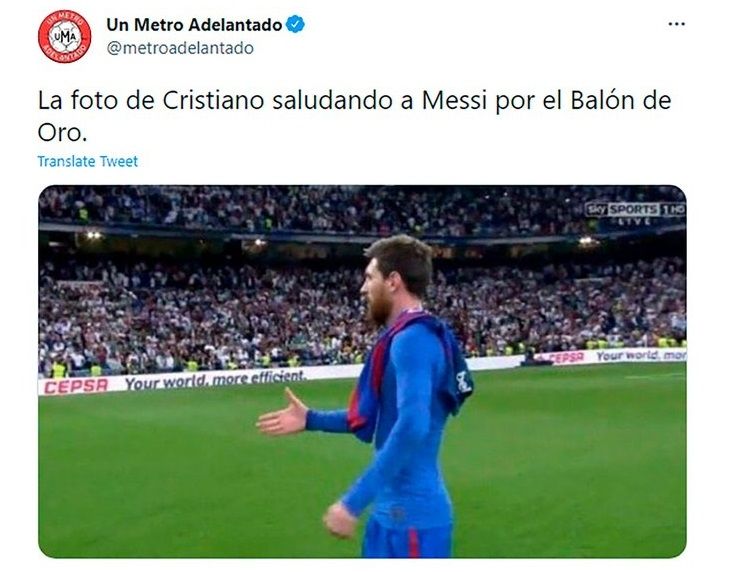Open the tweet's three-dot more options menu
742x572 pixels.
(676, 24)
